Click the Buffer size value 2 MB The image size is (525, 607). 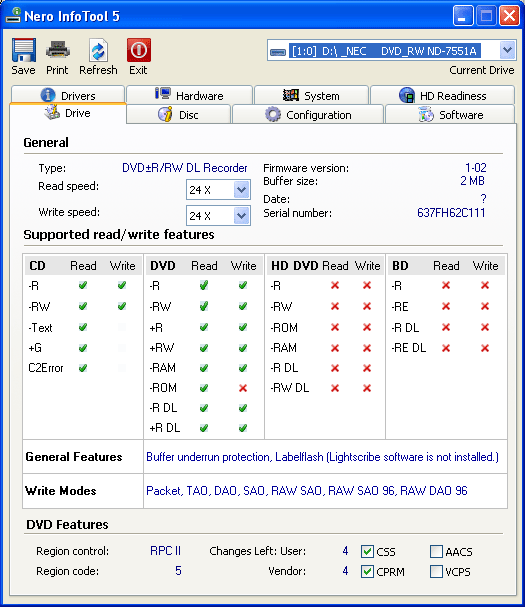[x=472, y=181]
